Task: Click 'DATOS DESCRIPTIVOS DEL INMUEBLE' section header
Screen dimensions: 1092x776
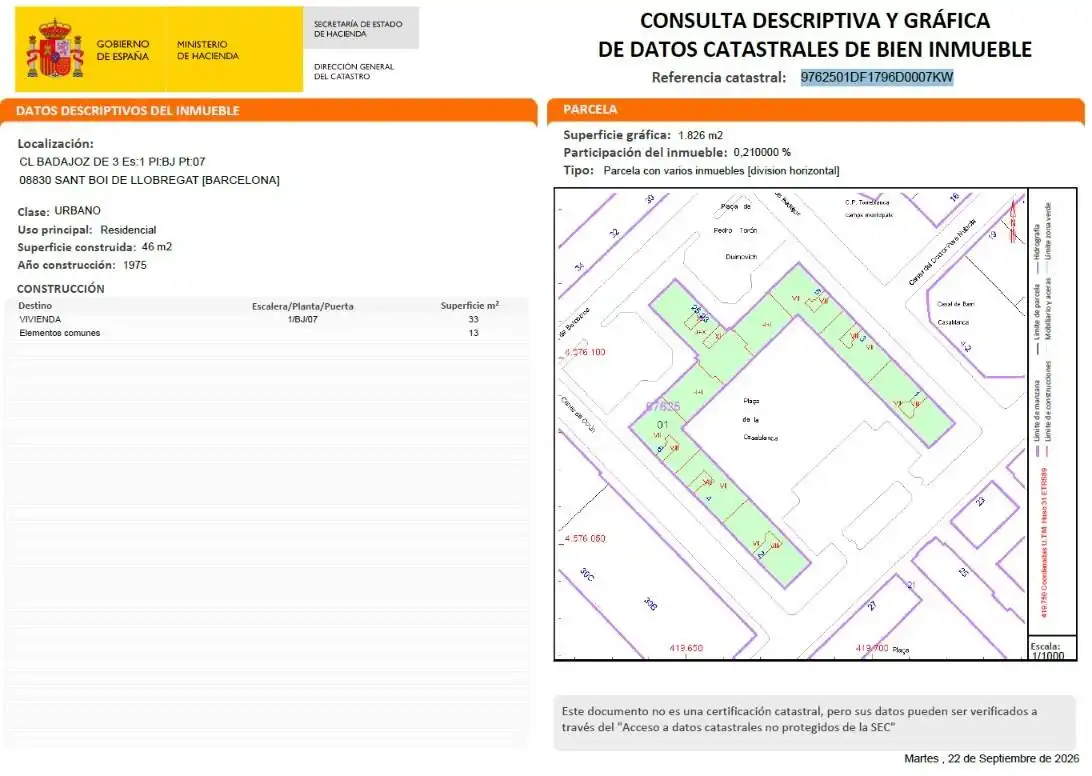Action: 127,111
